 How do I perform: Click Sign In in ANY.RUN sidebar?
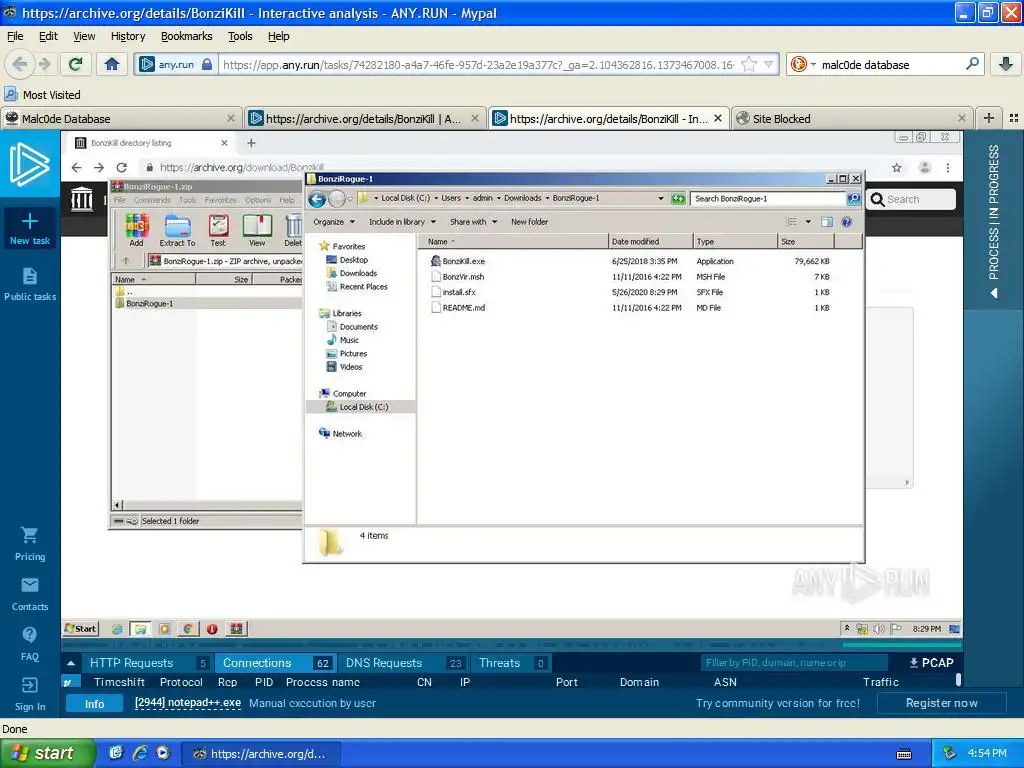29,694
